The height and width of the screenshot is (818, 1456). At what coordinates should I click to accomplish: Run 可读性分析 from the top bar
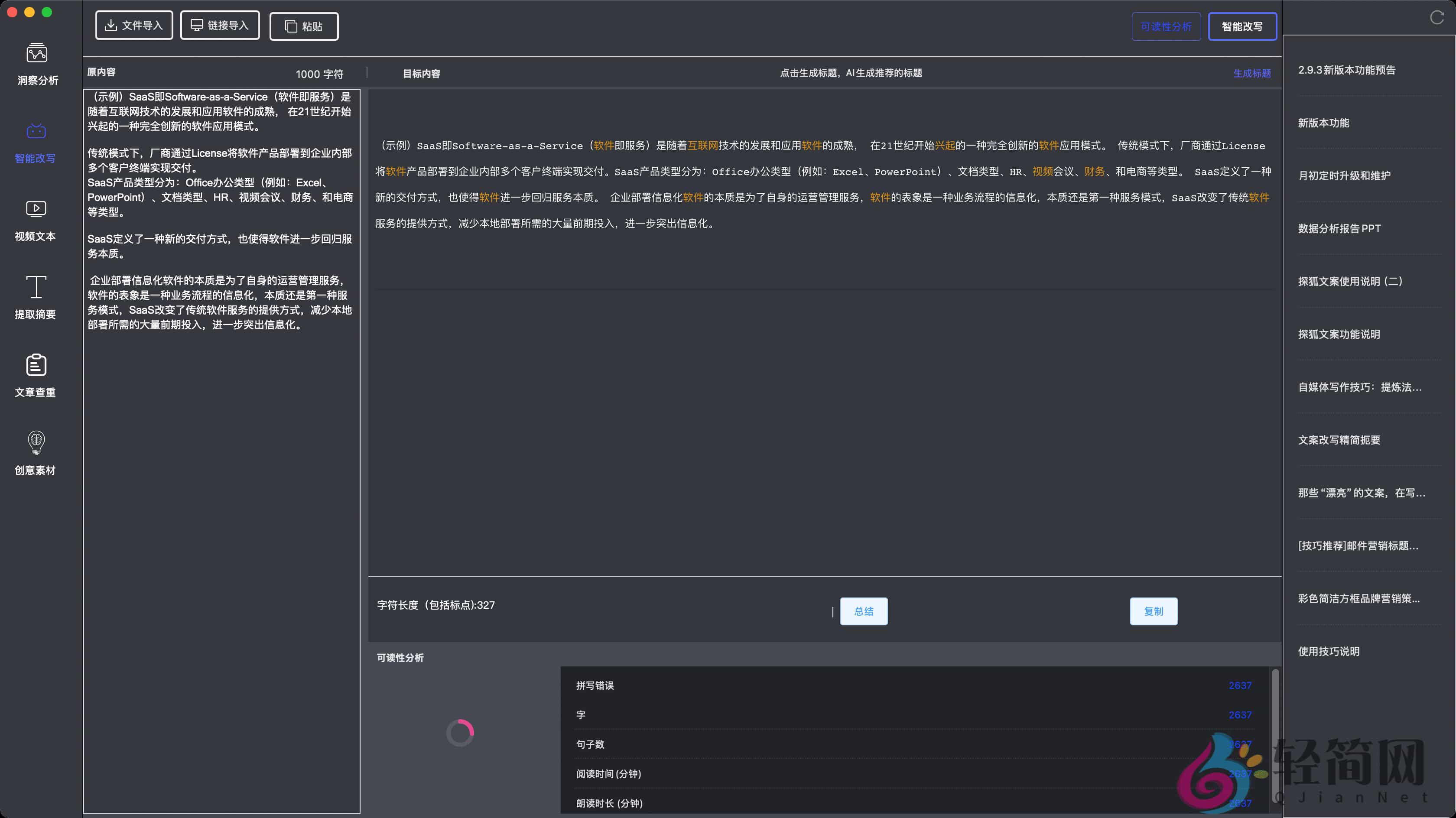[1166, 26]
